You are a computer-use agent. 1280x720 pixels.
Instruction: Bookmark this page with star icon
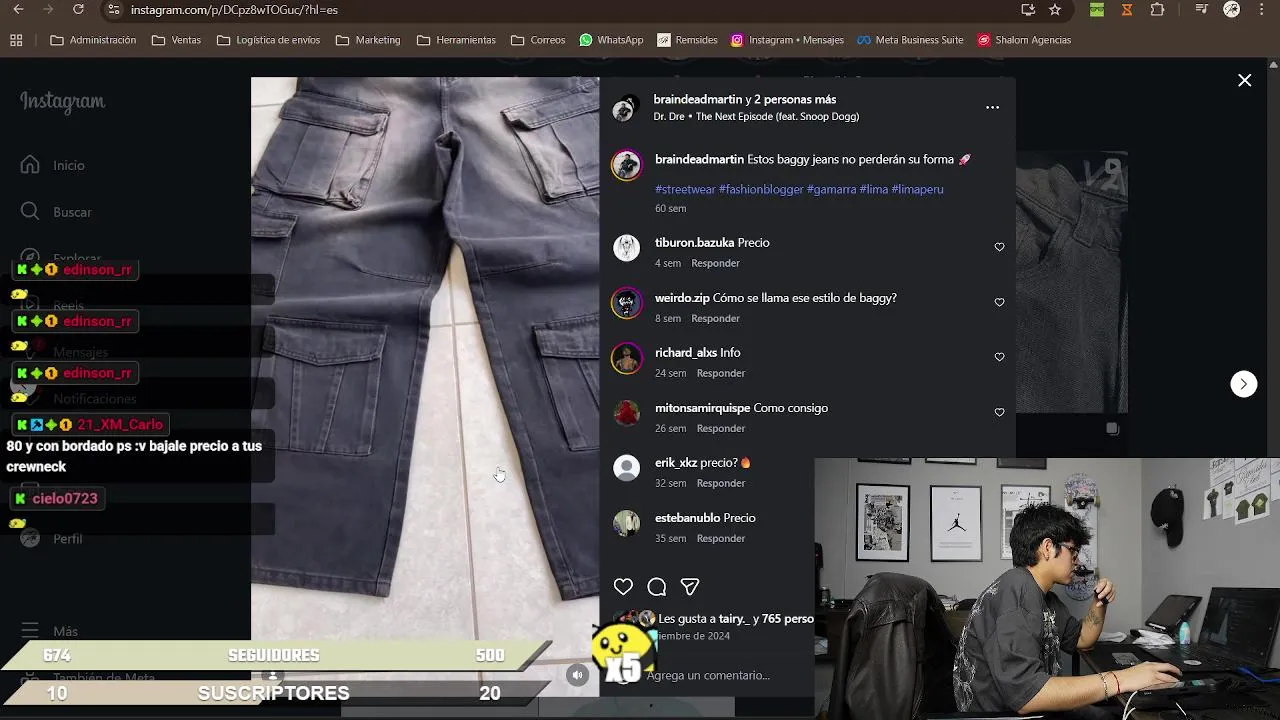1055,9
